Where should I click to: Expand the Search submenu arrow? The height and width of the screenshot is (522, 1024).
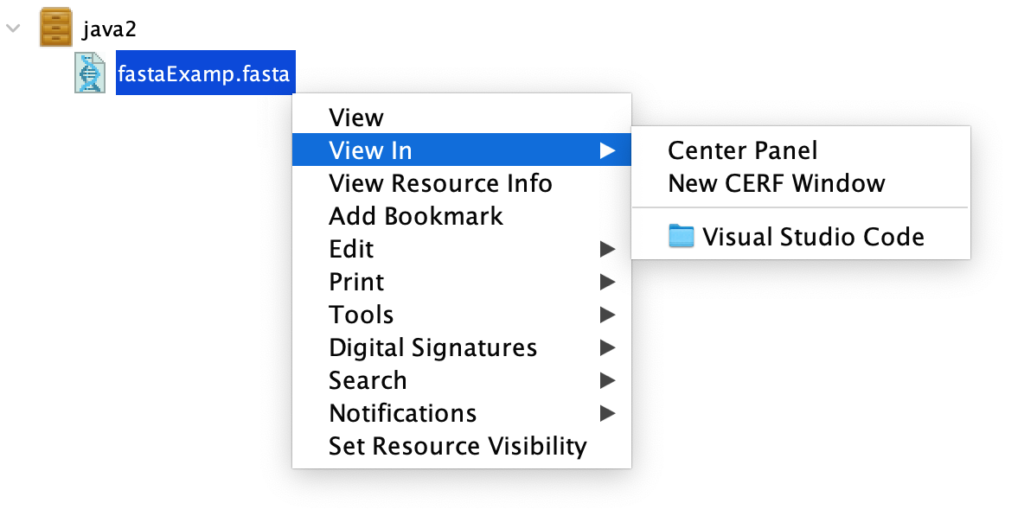606,381
